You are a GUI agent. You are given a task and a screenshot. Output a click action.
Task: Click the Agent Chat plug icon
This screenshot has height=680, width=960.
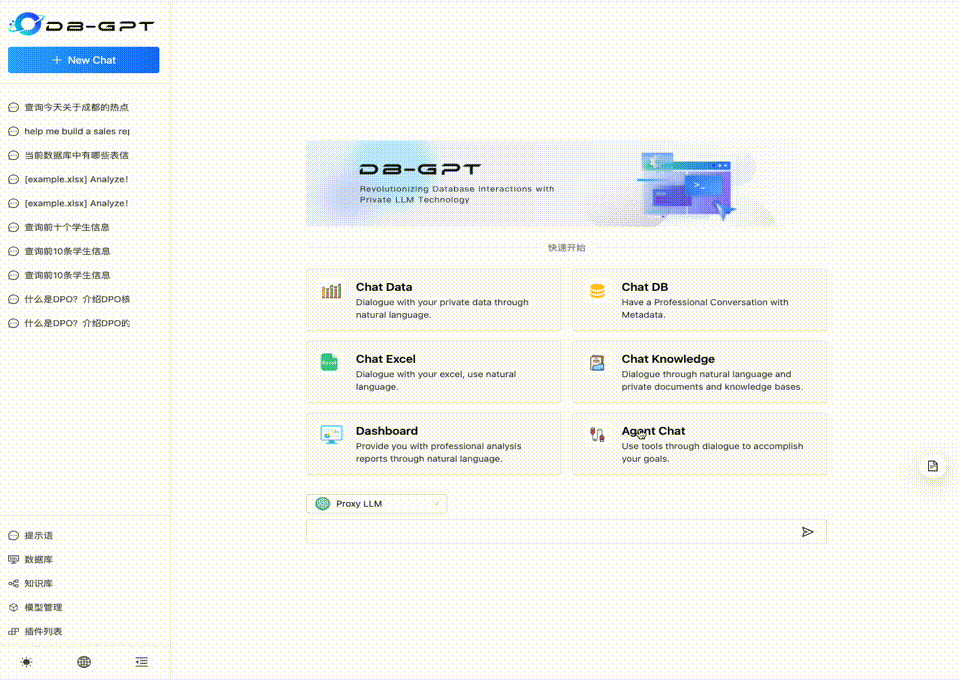pos(597,435)
